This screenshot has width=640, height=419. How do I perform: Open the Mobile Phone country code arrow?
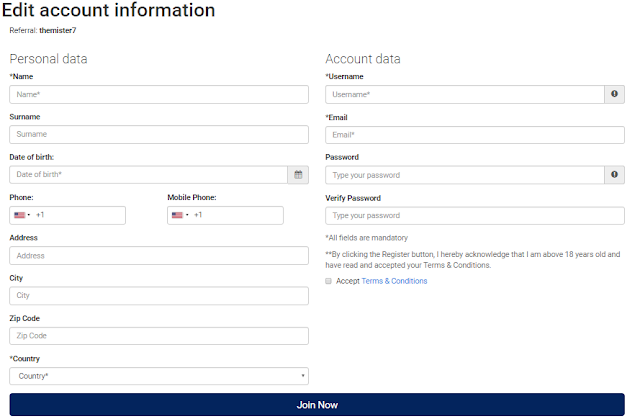187,215
